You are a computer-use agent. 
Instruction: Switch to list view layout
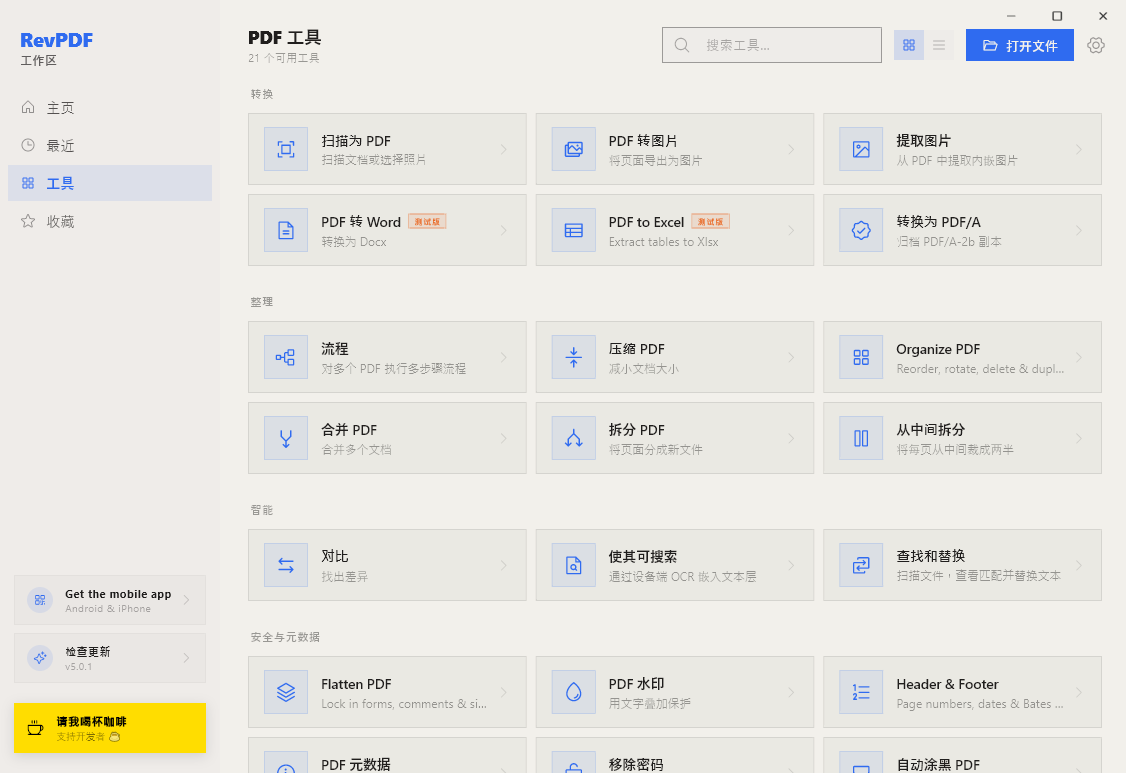click(939, 45)
